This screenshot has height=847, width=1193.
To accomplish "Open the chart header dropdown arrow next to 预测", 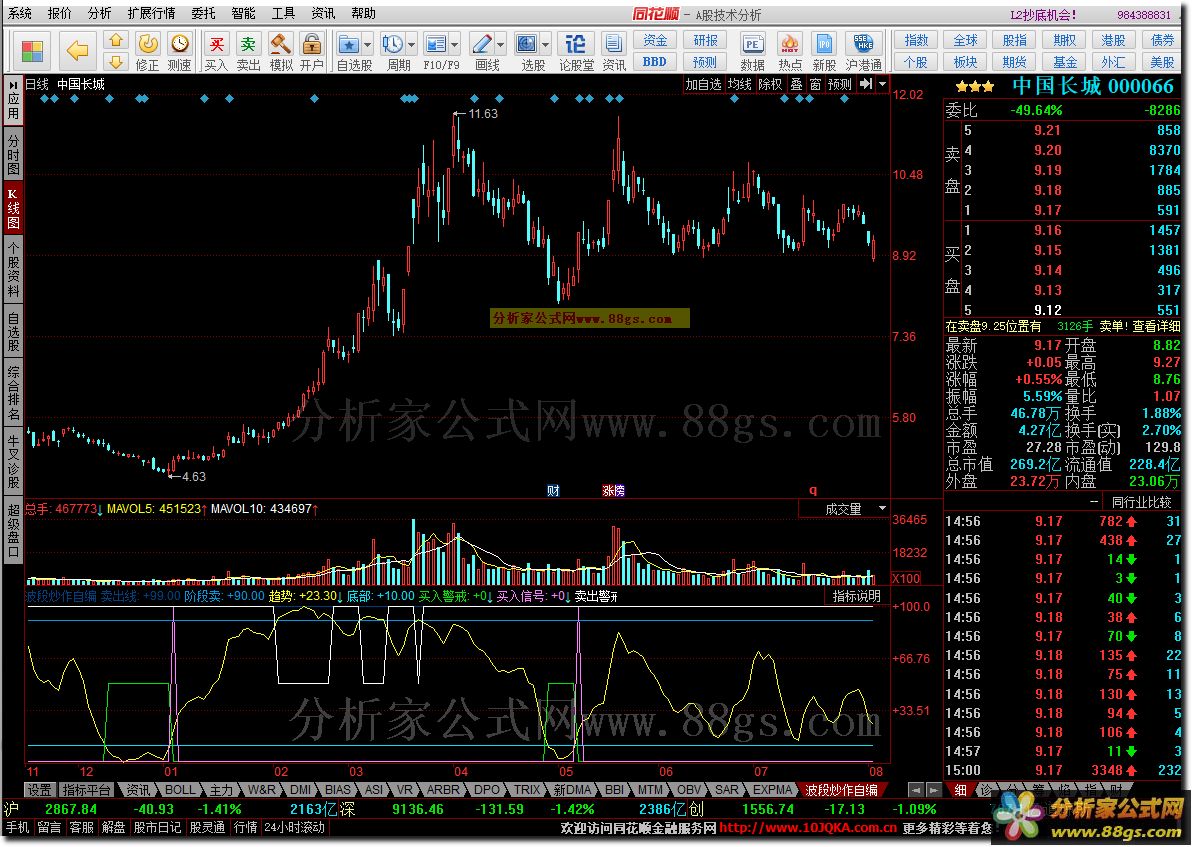I will coord(883,84).
